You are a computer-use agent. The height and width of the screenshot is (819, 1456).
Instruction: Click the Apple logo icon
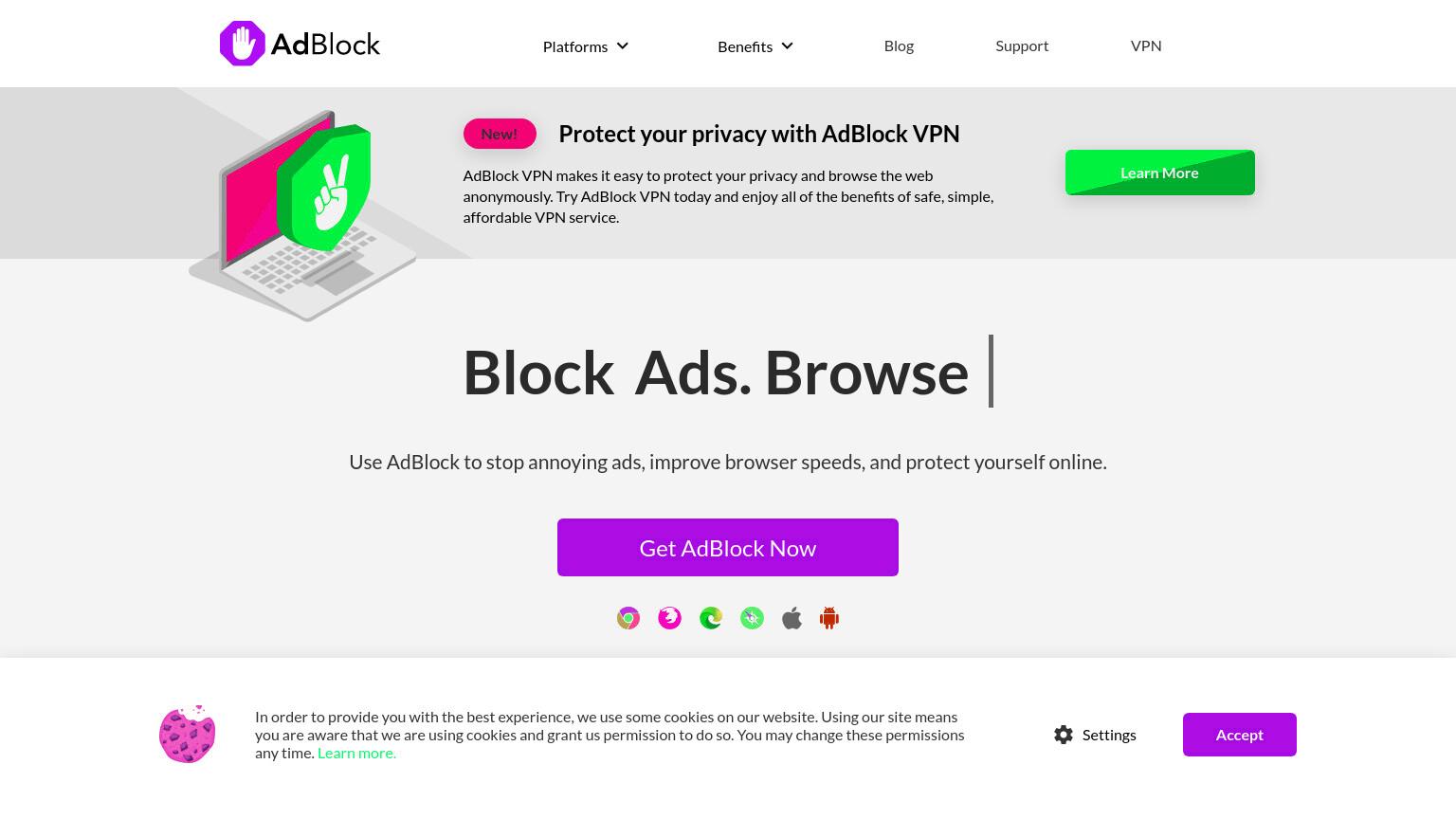pos(792,619)
